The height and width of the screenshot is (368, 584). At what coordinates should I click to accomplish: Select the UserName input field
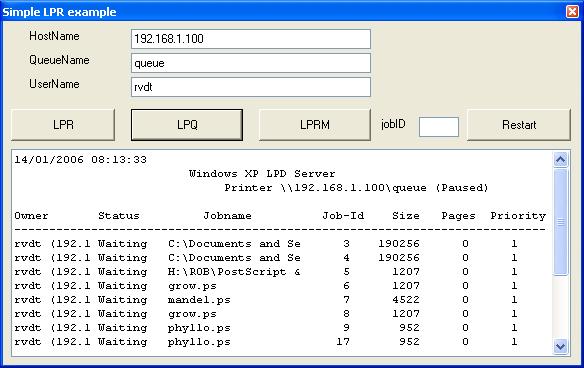coord(251,87)
